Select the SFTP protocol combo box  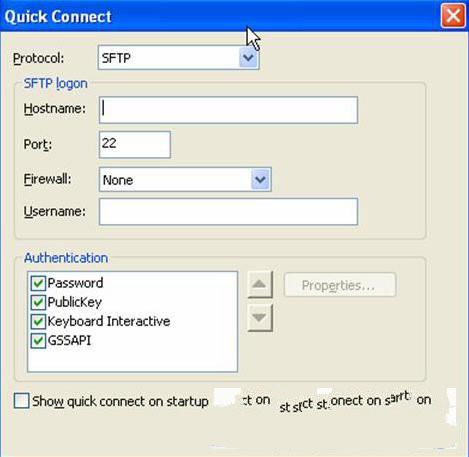point(178,58)
